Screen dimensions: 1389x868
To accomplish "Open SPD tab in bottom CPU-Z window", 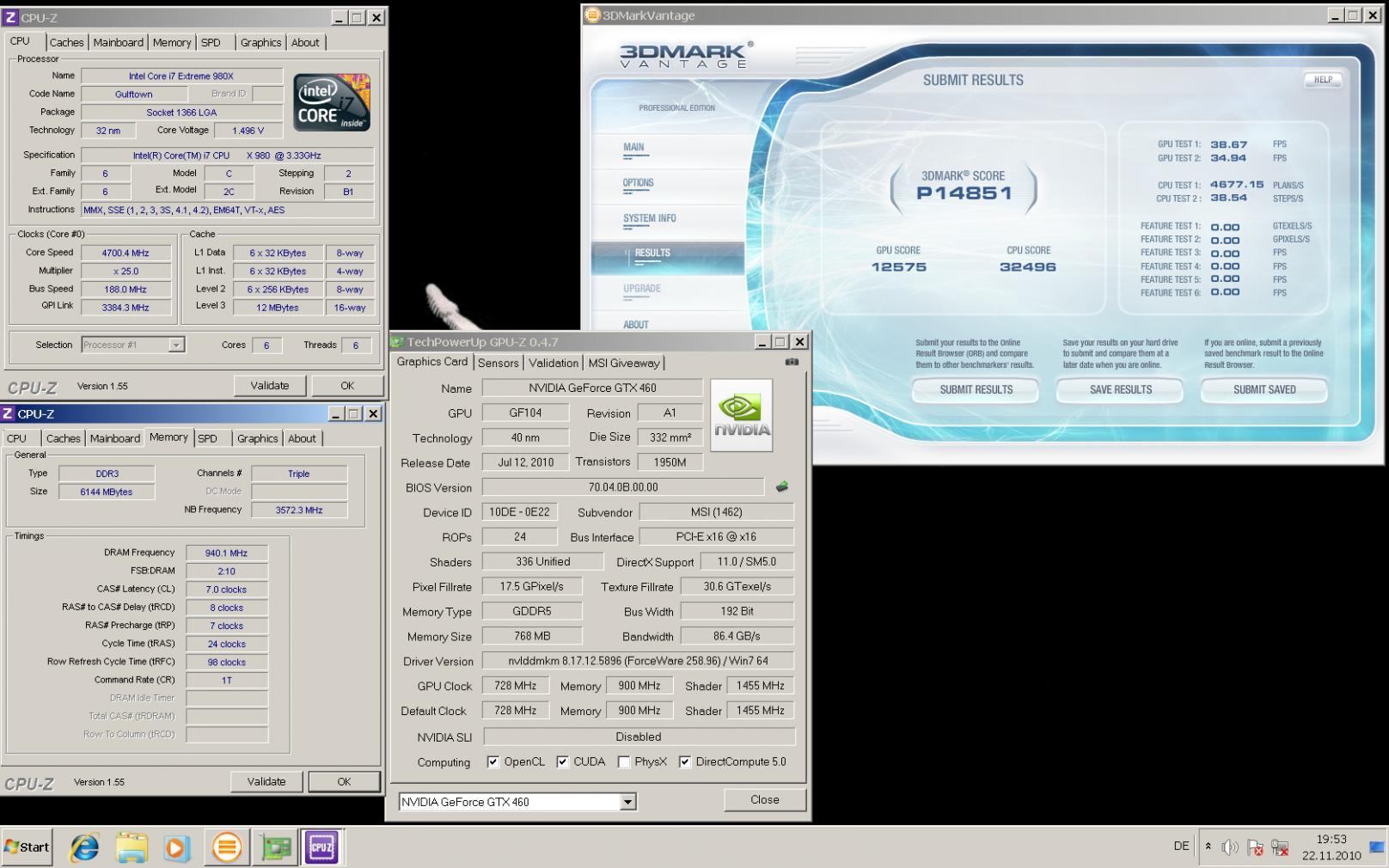I will (207, 438).
